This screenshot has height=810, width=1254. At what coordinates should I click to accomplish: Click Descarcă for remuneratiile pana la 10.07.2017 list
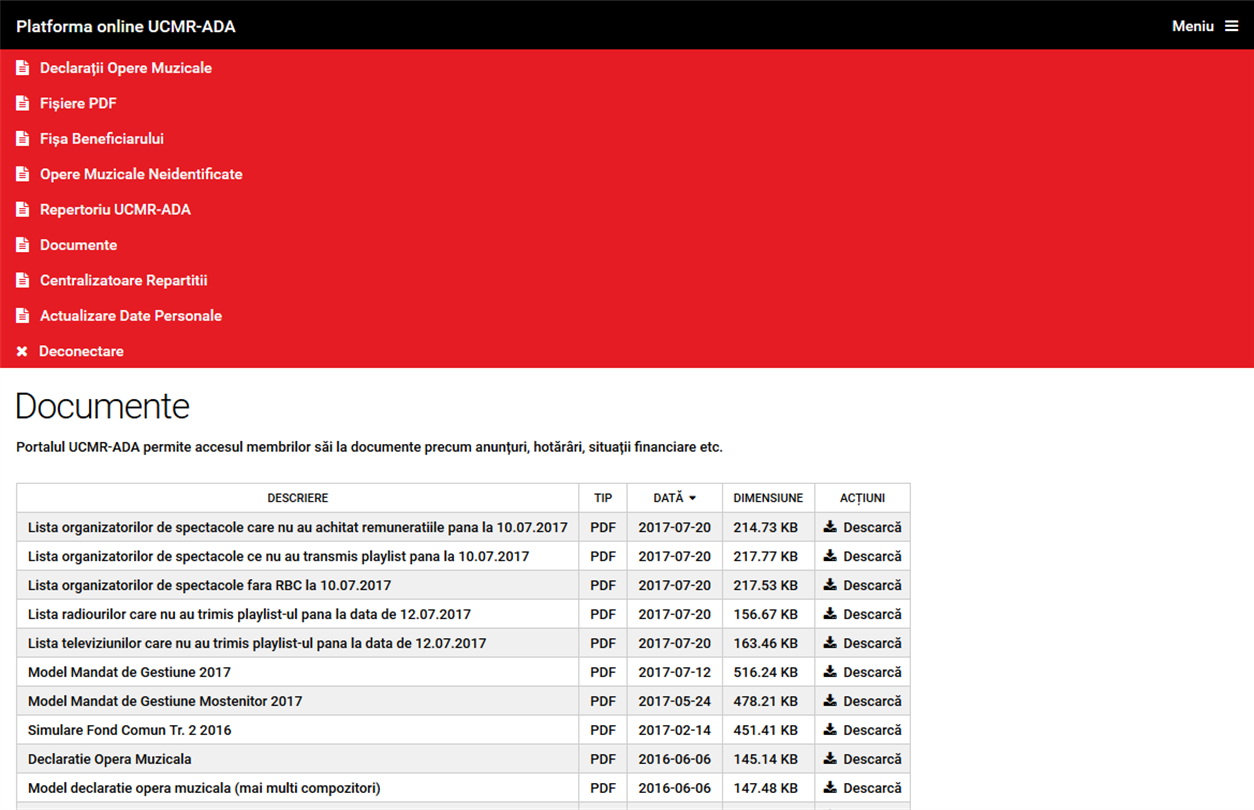click(872, 527)
